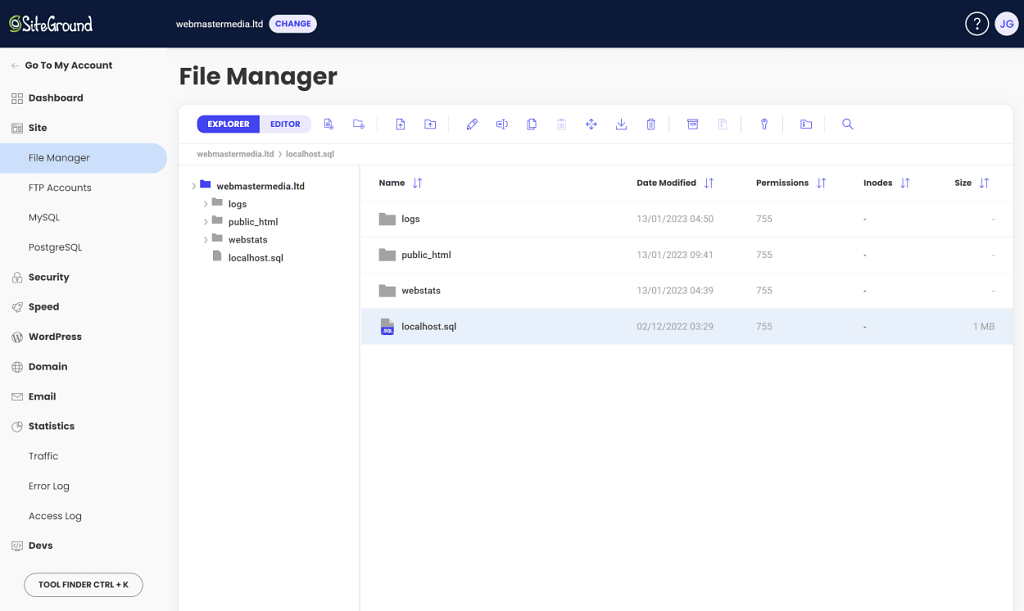Open the help question mark icon
Image resolution: width=1024 pixels, height=611 pixels.
click(x=976, y=24)
